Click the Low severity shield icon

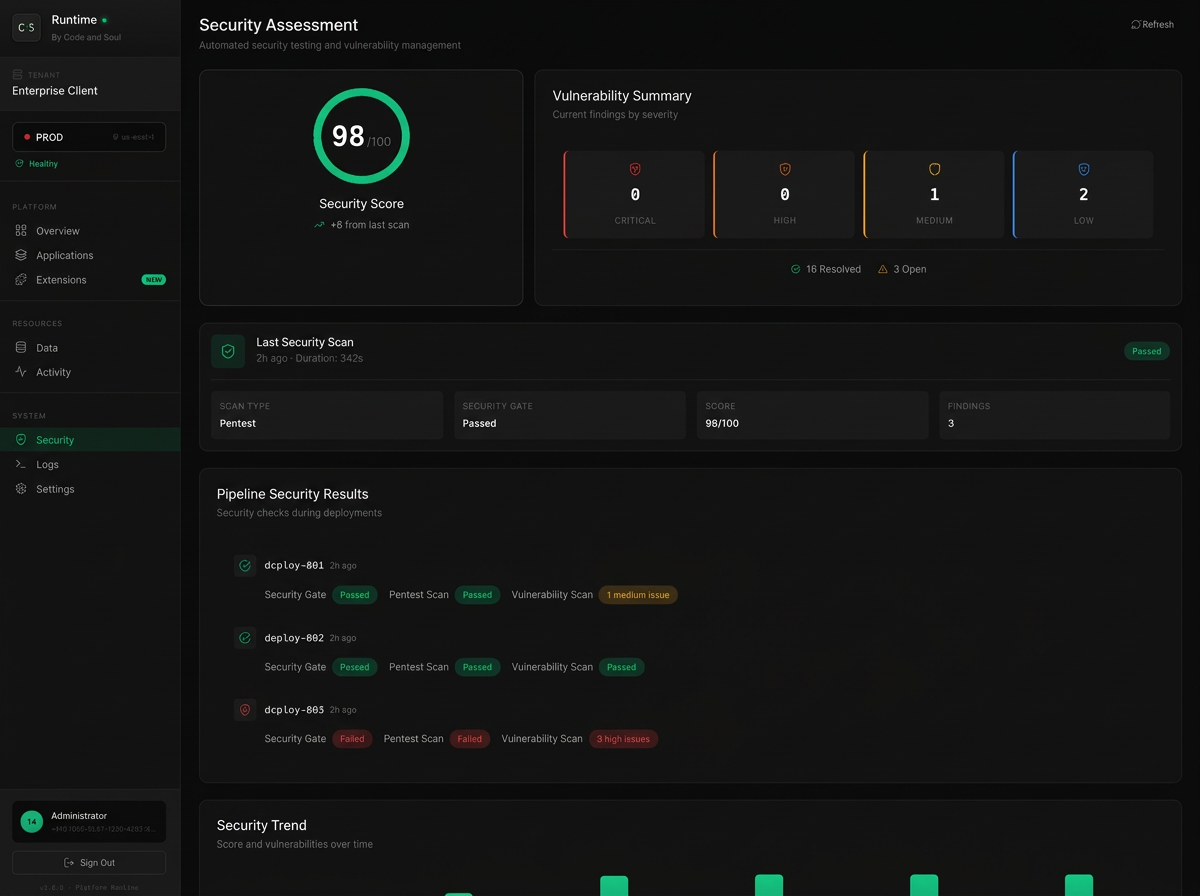pyautogui.click(x=1083, y=168)
